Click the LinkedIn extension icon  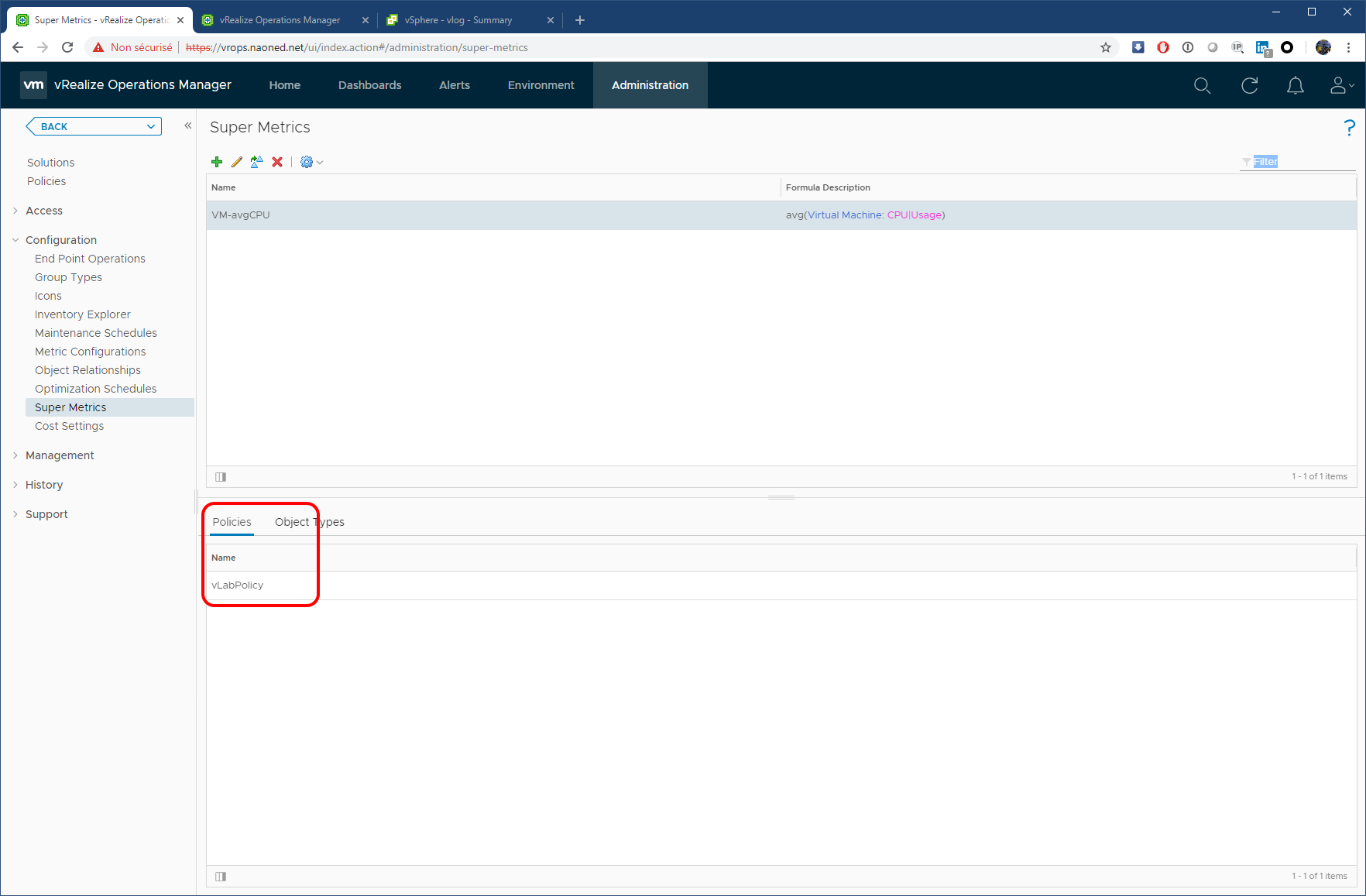[1263, 48]
